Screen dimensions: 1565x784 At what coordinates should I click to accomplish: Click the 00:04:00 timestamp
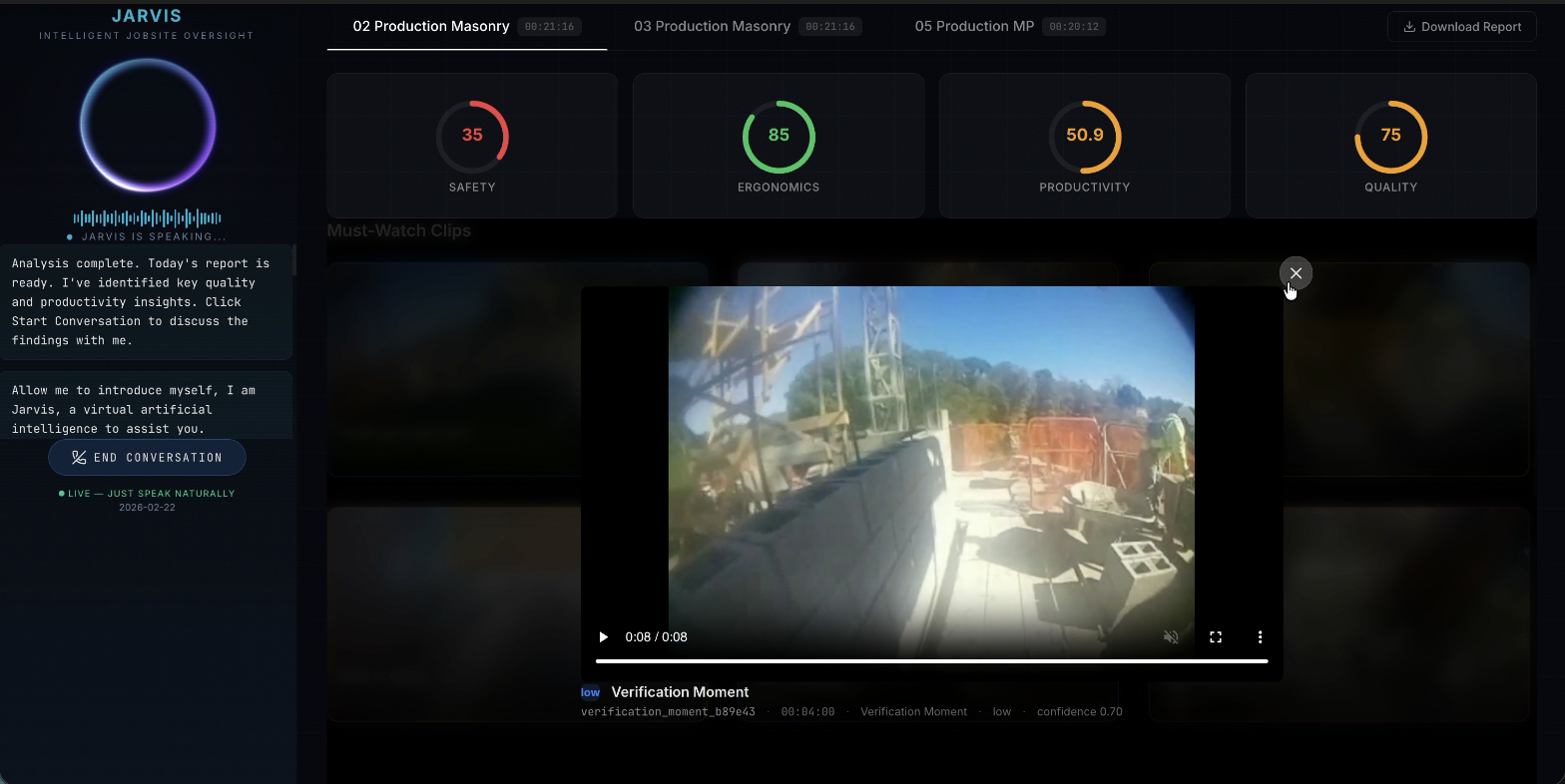point(807,712)
